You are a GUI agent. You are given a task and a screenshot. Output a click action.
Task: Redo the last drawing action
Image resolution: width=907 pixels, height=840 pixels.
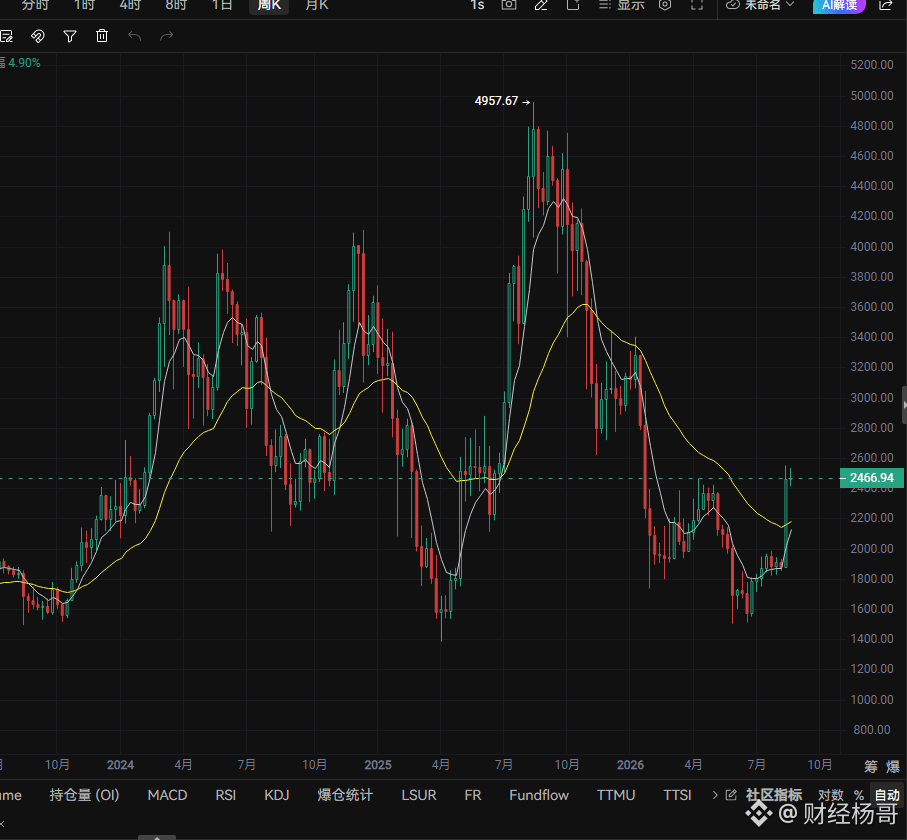[167, 36]
